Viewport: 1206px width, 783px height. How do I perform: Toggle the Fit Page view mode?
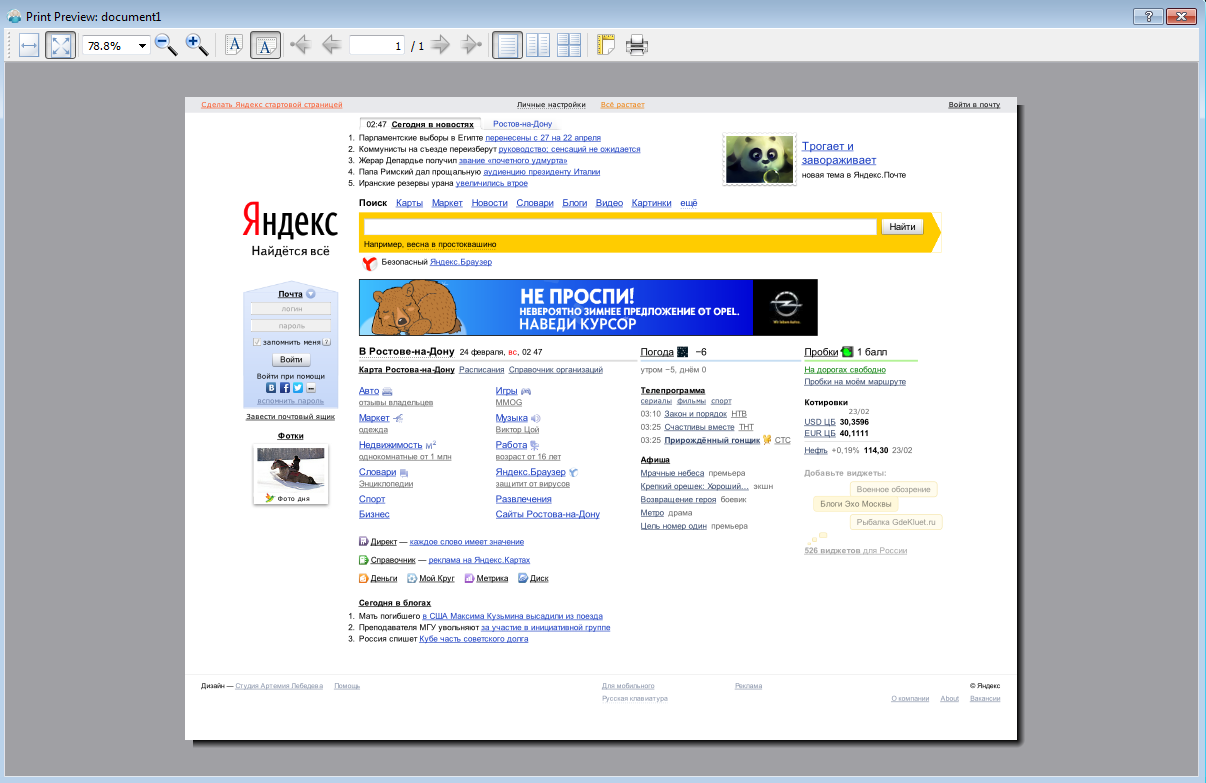pyautogui.click(x=60, y=45)
